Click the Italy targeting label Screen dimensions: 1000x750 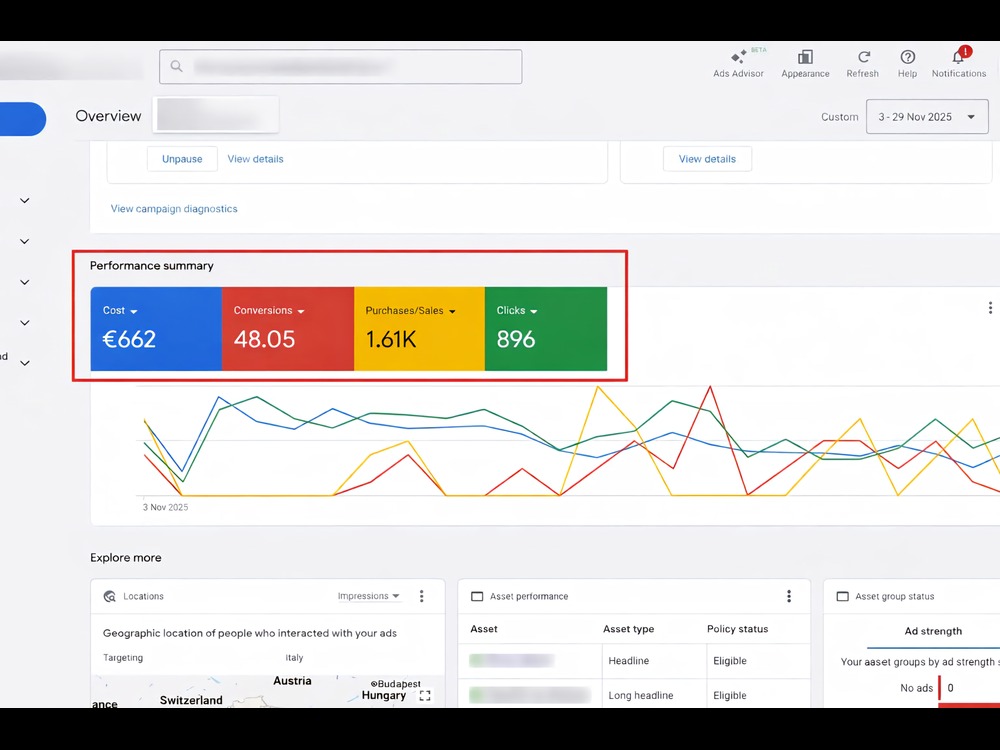coord(294,658)
